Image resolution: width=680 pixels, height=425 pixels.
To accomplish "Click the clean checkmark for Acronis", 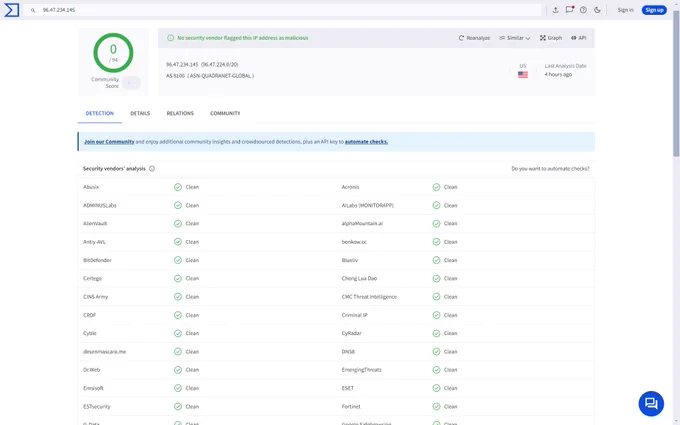I will (x=436, y=187).
